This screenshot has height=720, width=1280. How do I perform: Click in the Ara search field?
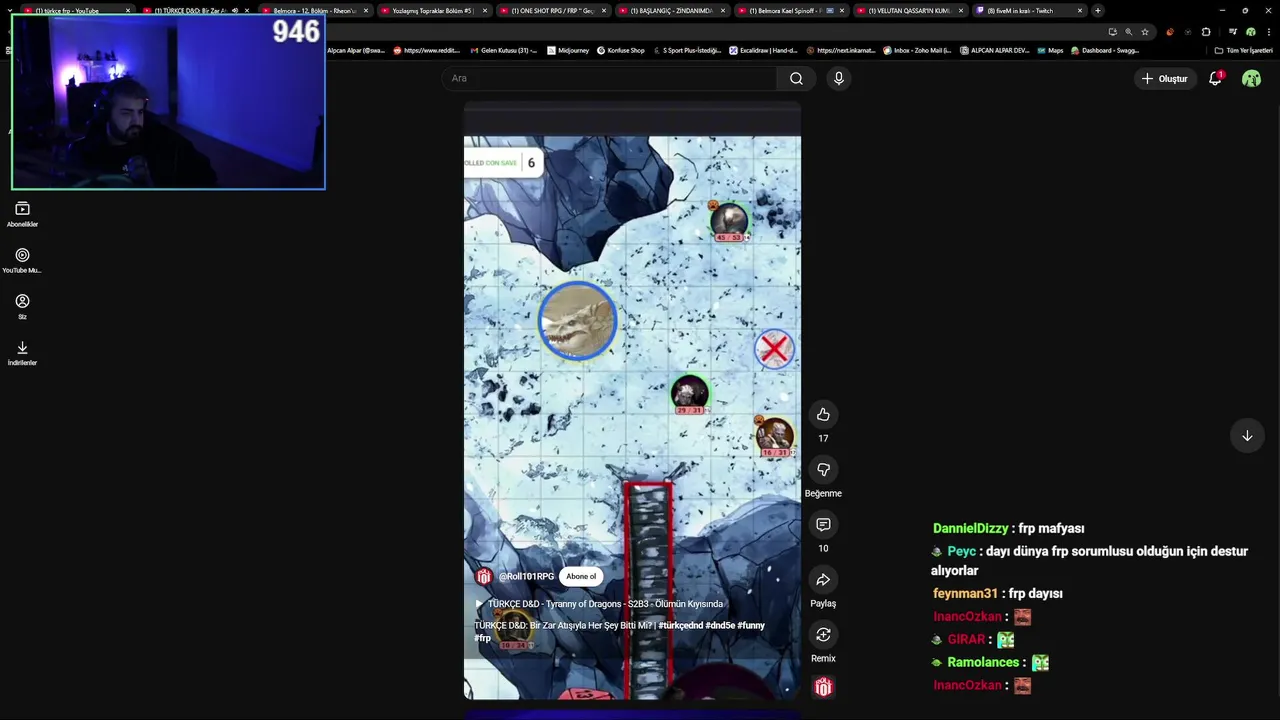pyautogui.click(x=609, y=79)
